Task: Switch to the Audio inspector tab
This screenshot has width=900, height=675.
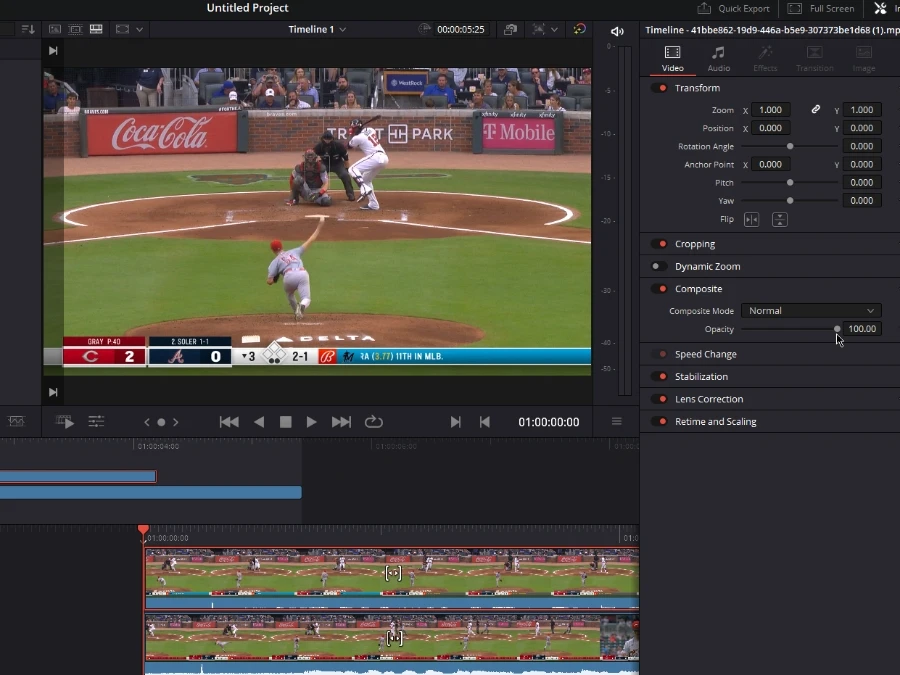Action: (x=719, y=59)
